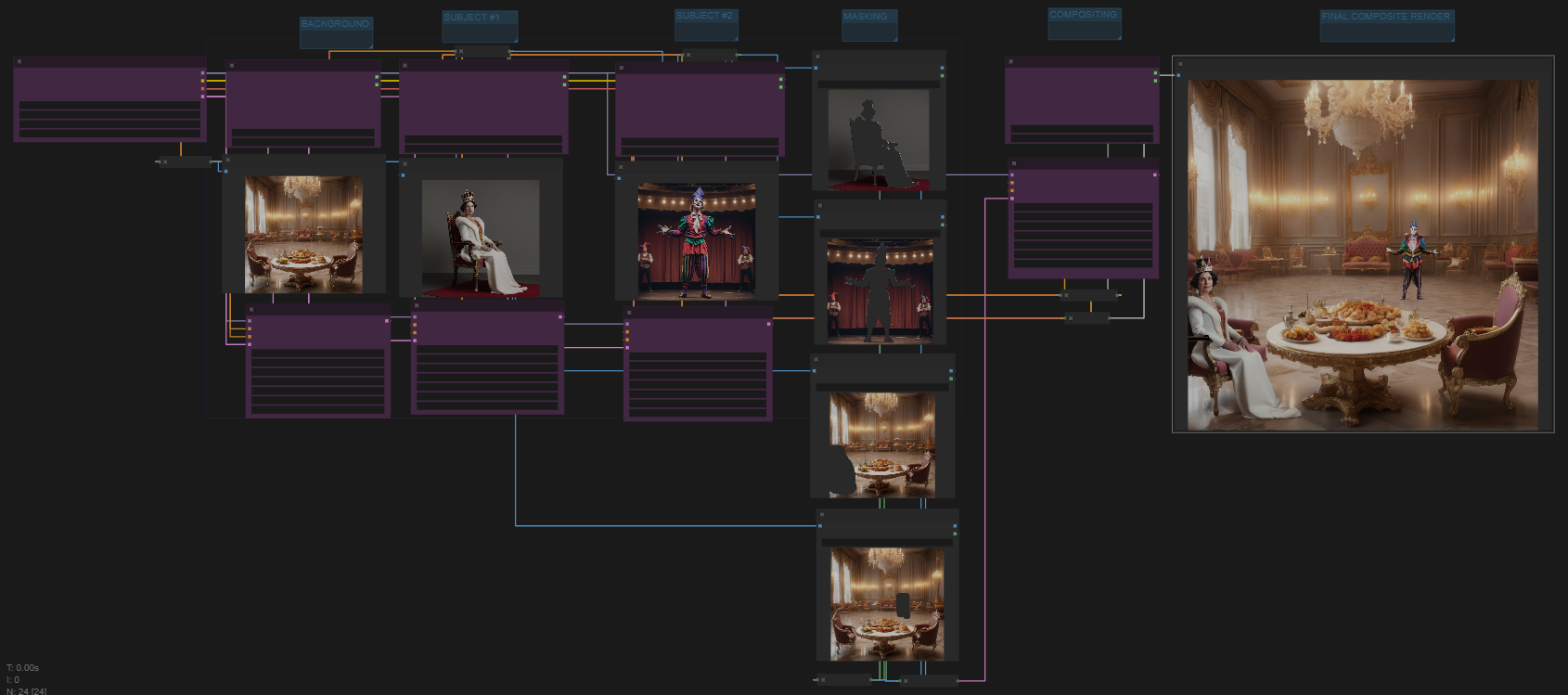Click blue input port on final render node

point(1178,75)
